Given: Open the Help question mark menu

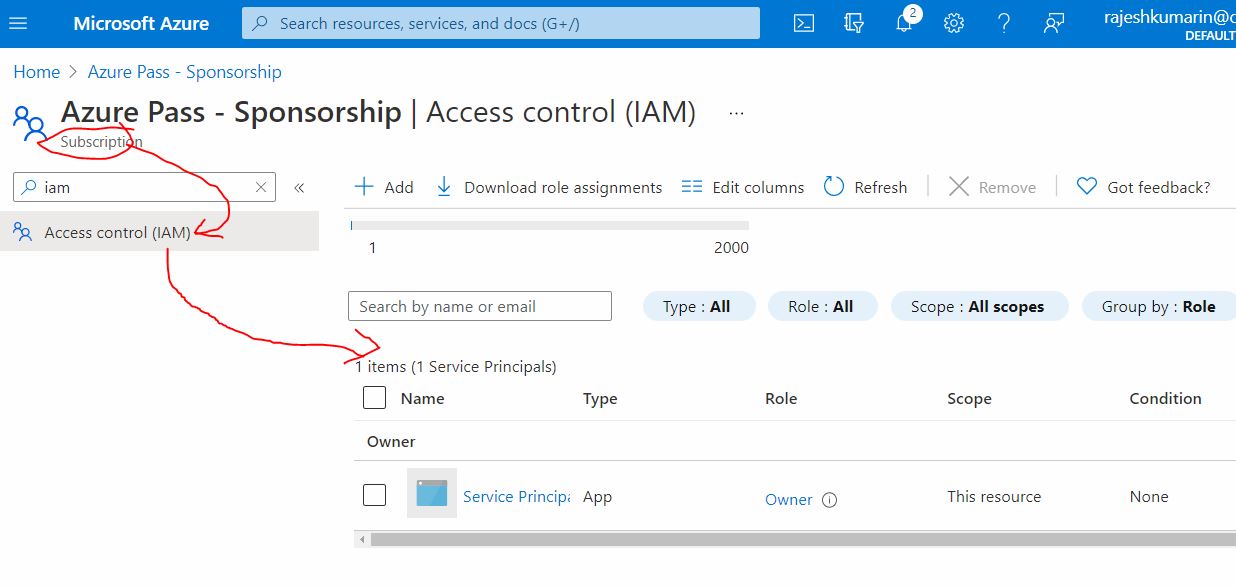Looking at the screenshot, I should pyautogui.click(x=1004, y=23).
